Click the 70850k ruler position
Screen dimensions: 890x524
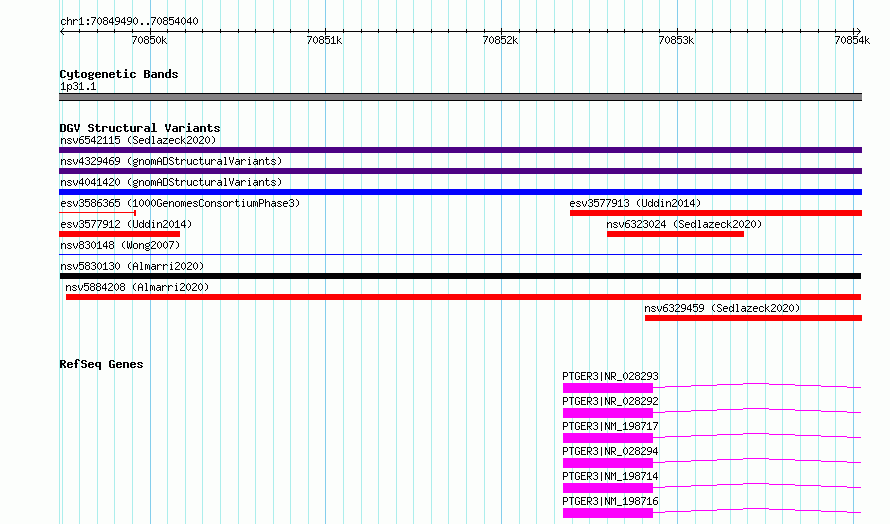149,40
